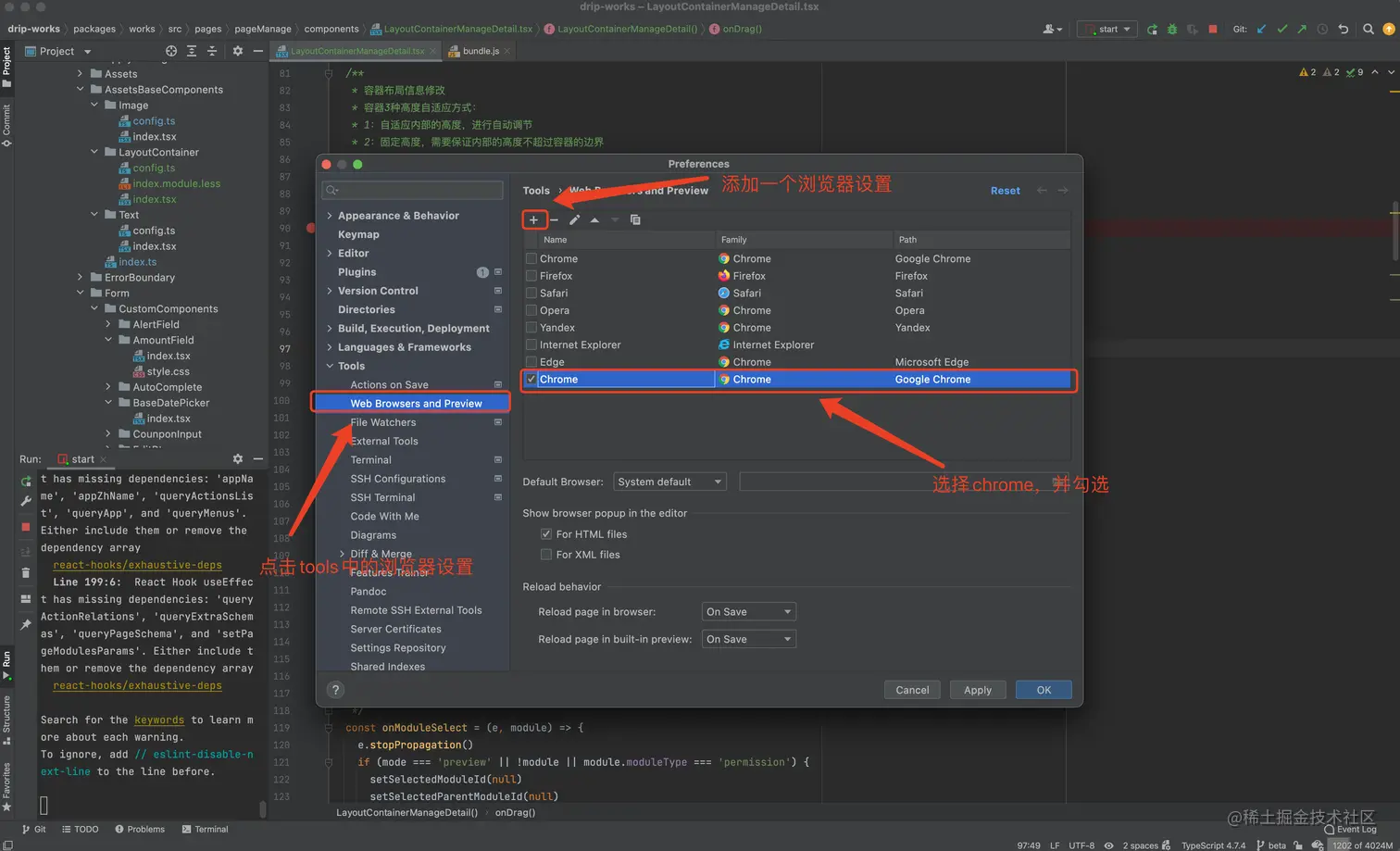Check the For XML files option
The height and width of the screenshot is (851, 1400).
[546, 555]
